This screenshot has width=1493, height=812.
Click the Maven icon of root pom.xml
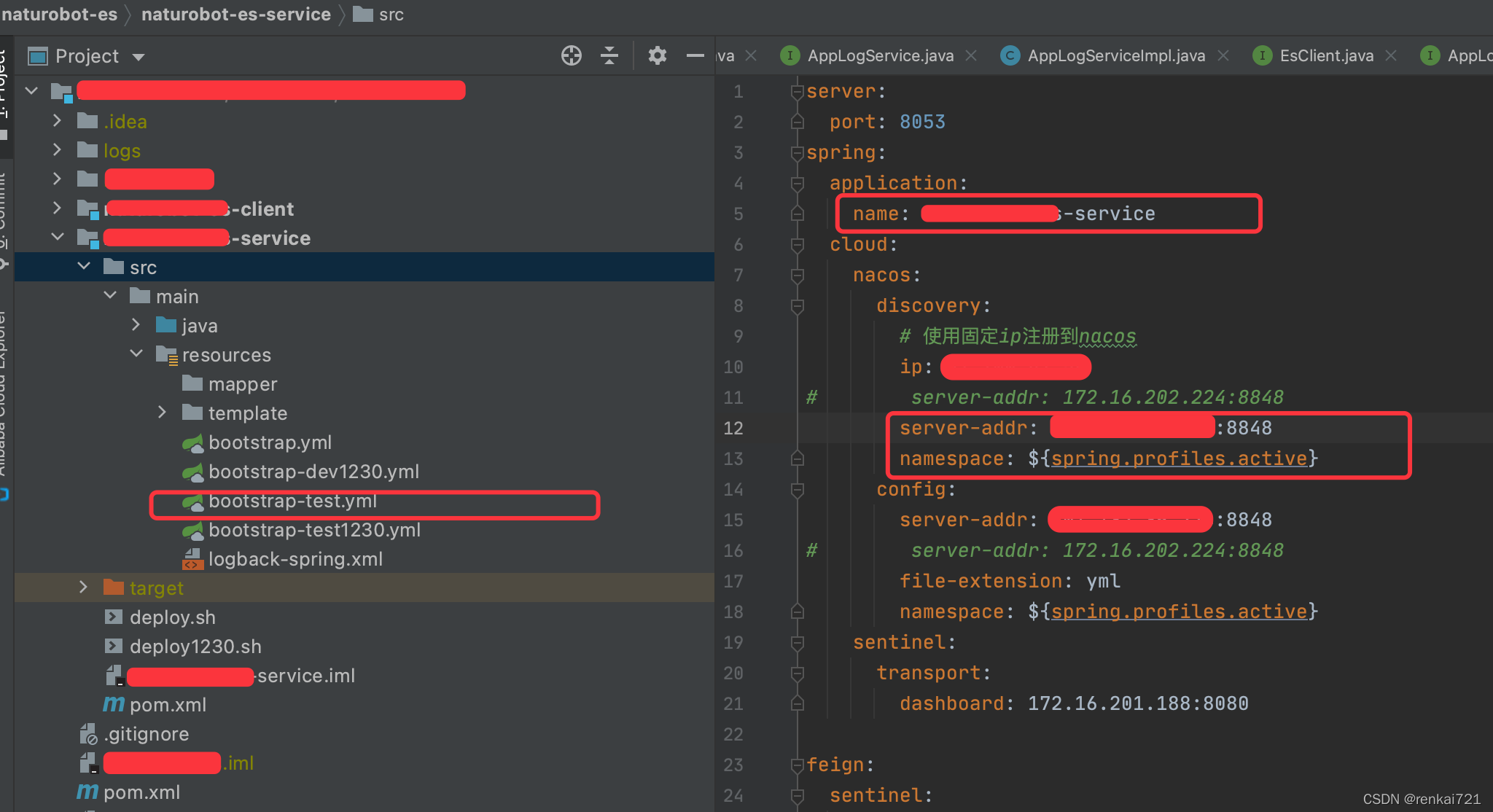pos(87,792)
